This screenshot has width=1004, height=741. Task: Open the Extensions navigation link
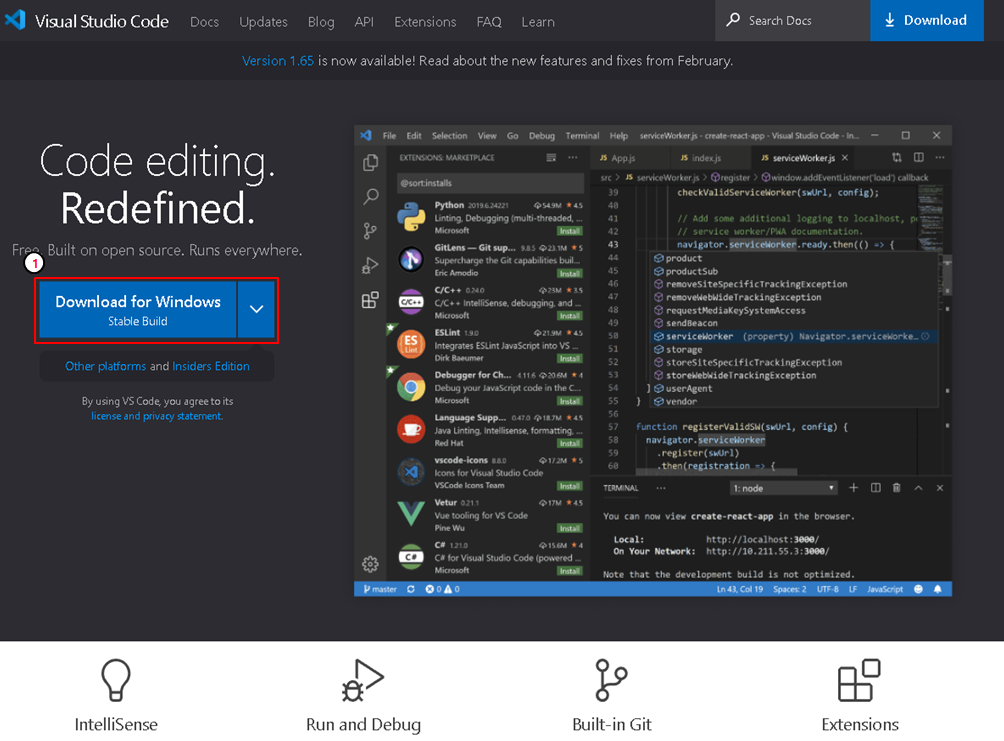425,22
